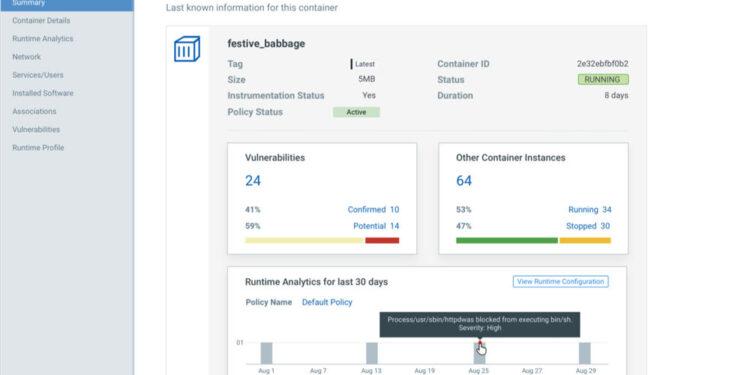Click the blue container icon
The height and width of the screenshot is (375, 750).
click(187, 49)
